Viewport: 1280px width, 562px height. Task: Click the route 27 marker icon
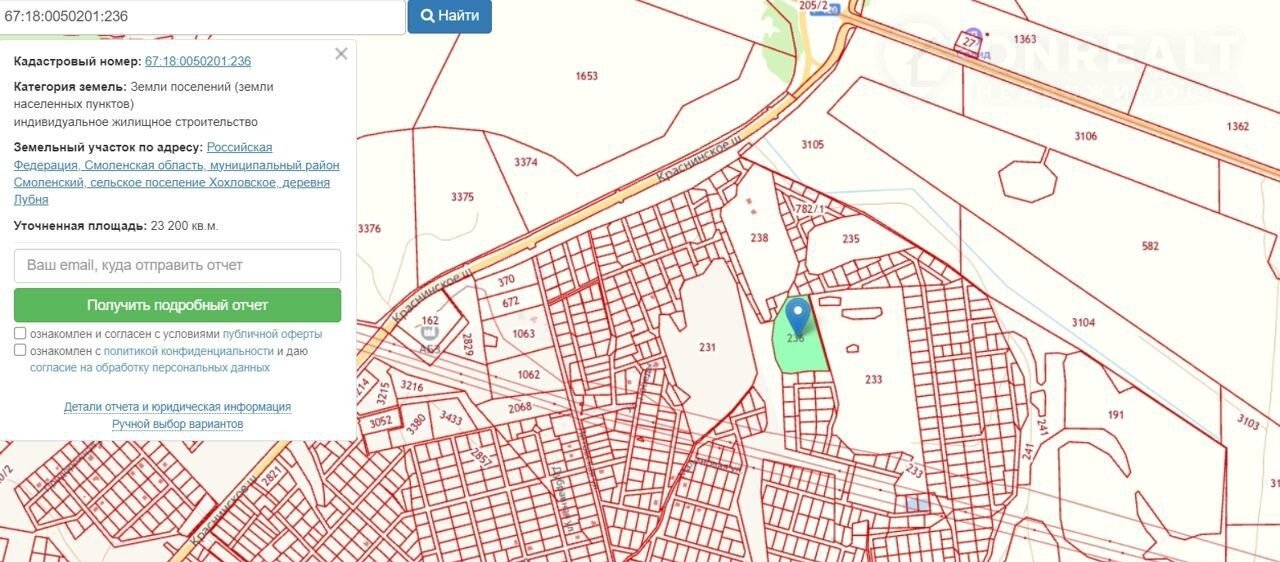(968, 41)
